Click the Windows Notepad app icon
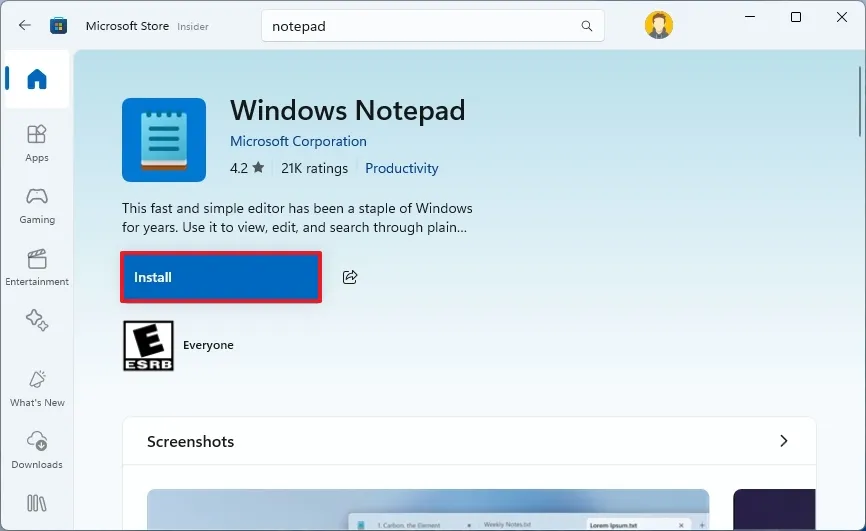866x531 pixels. 164,140
